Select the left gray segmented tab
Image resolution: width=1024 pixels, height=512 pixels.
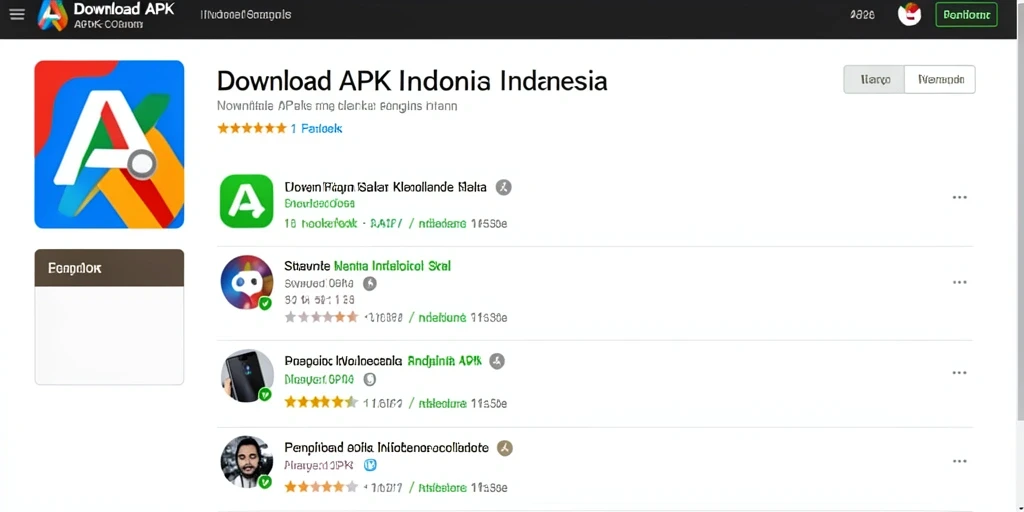coord(874,80)
